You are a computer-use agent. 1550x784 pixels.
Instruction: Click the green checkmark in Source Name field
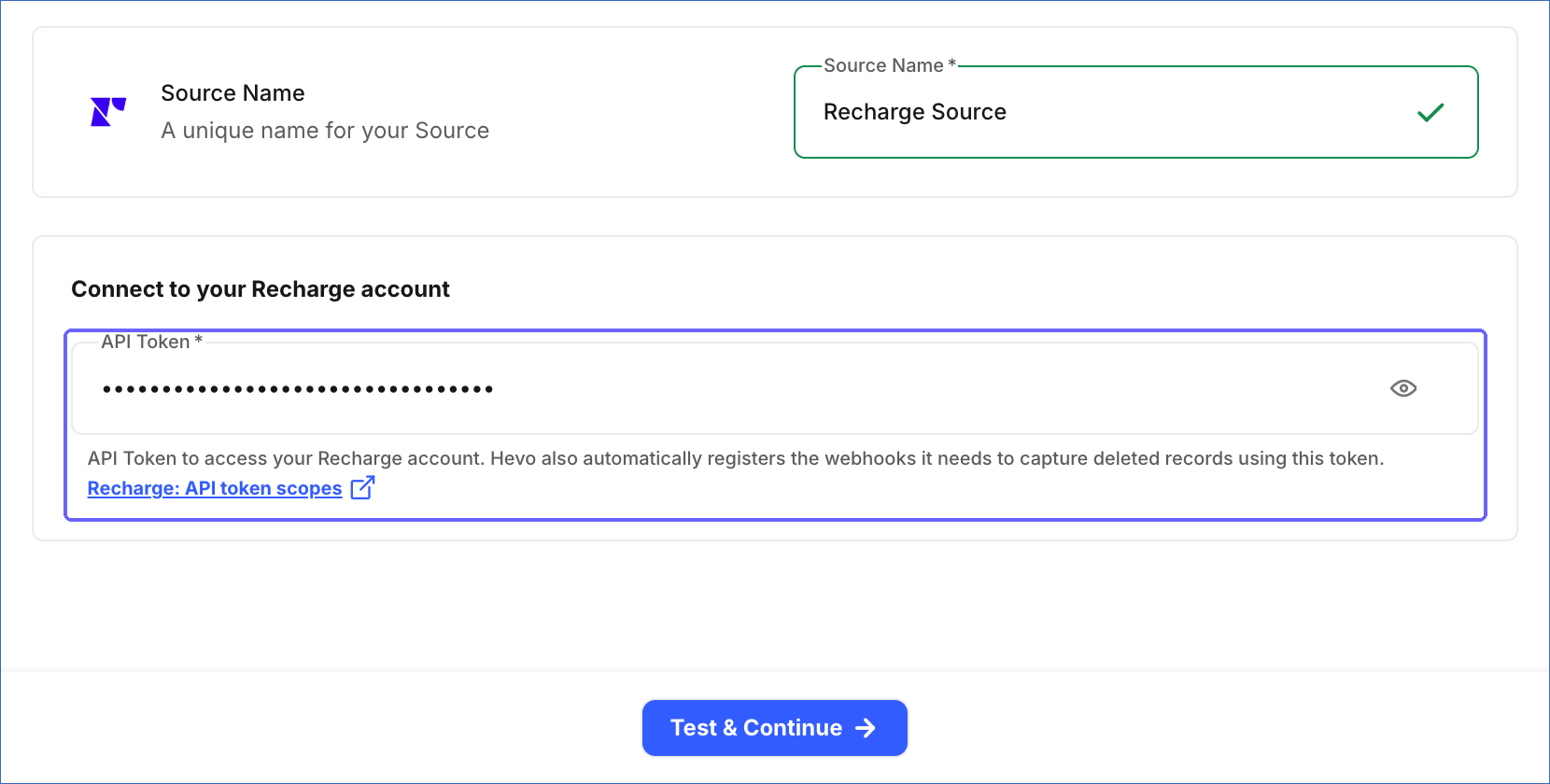pos(1430,112)
